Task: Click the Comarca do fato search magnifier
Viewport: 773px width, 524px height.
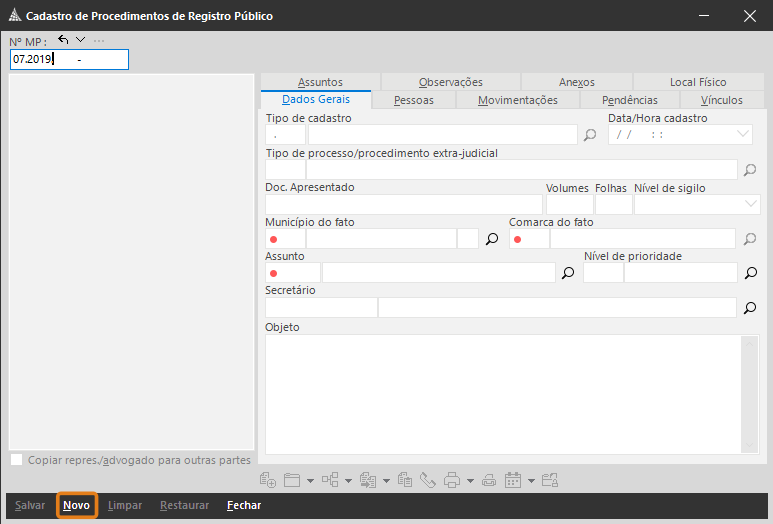Action: coord(750,239)
